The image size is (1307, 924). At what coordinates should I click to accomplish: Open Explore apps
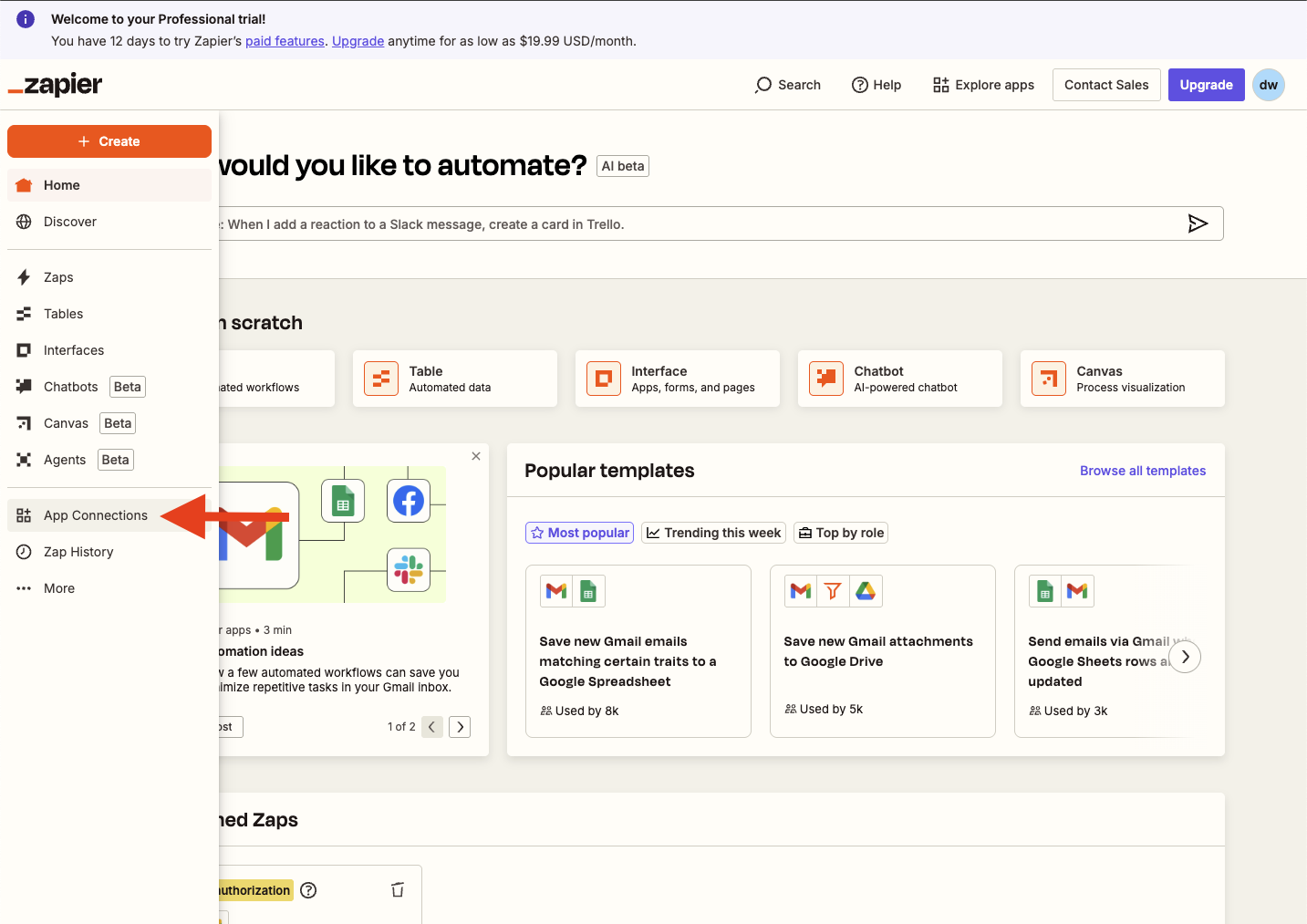(983, 85)
